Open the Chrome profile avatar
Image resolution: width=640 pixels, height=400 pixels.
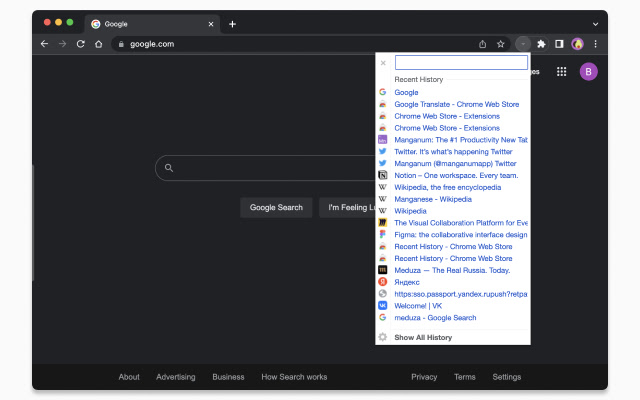point(577,44)
